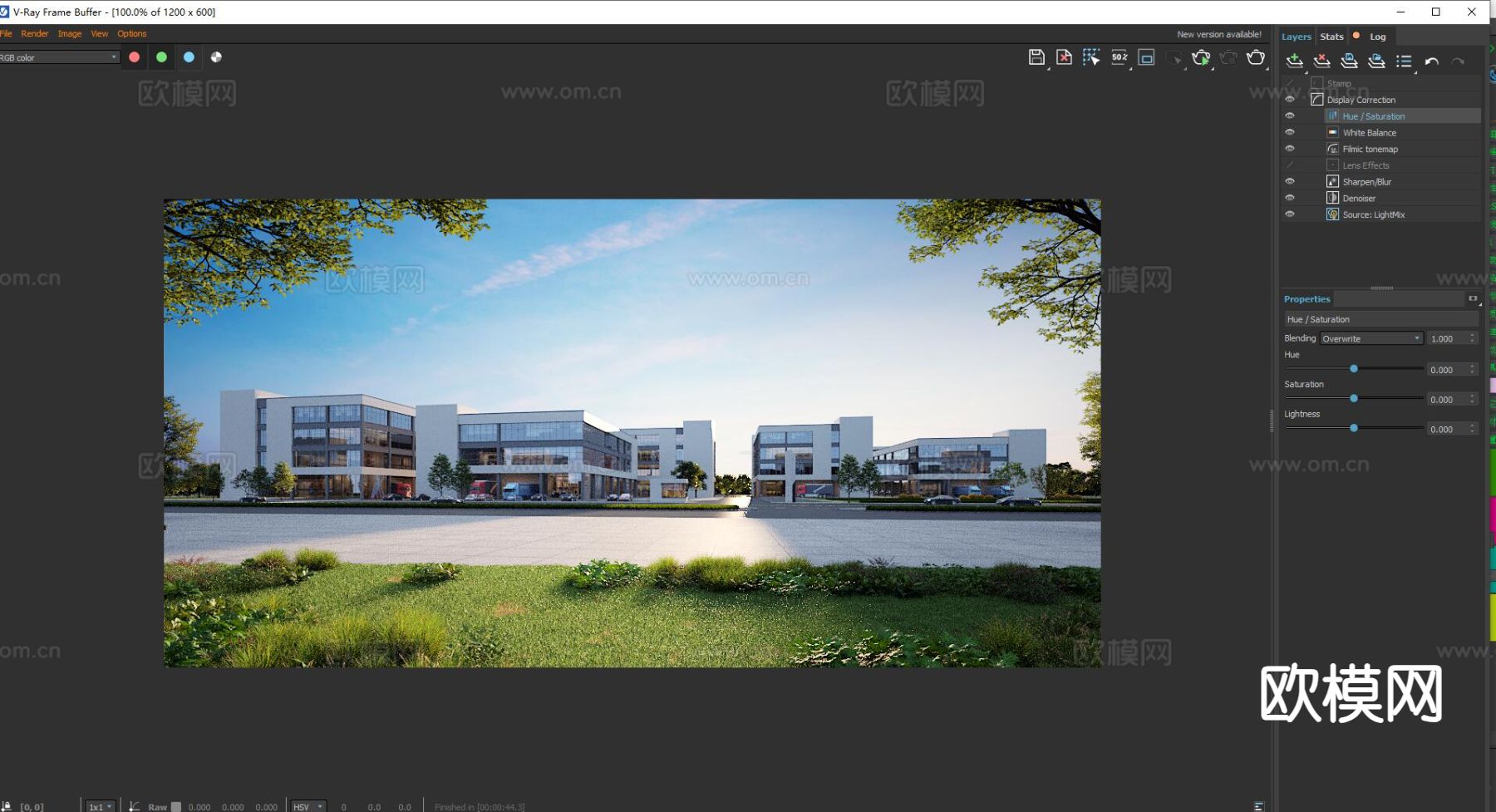Switch to the Layers tab
Viewport: 1496px width, 812px height.
click(x=1296, y=37)
